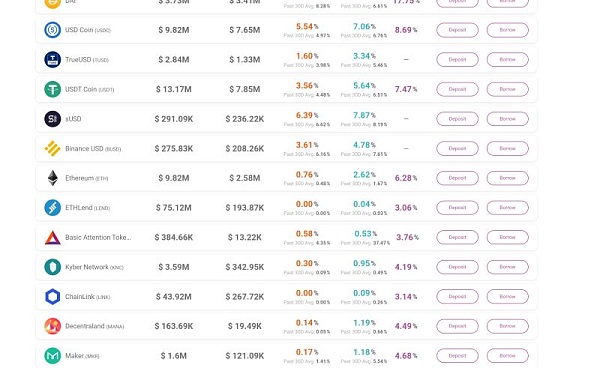Click the ChainLink hexagon icon
Image resolution: width=600 pixels, height=368 pixels.
[52, 296]
